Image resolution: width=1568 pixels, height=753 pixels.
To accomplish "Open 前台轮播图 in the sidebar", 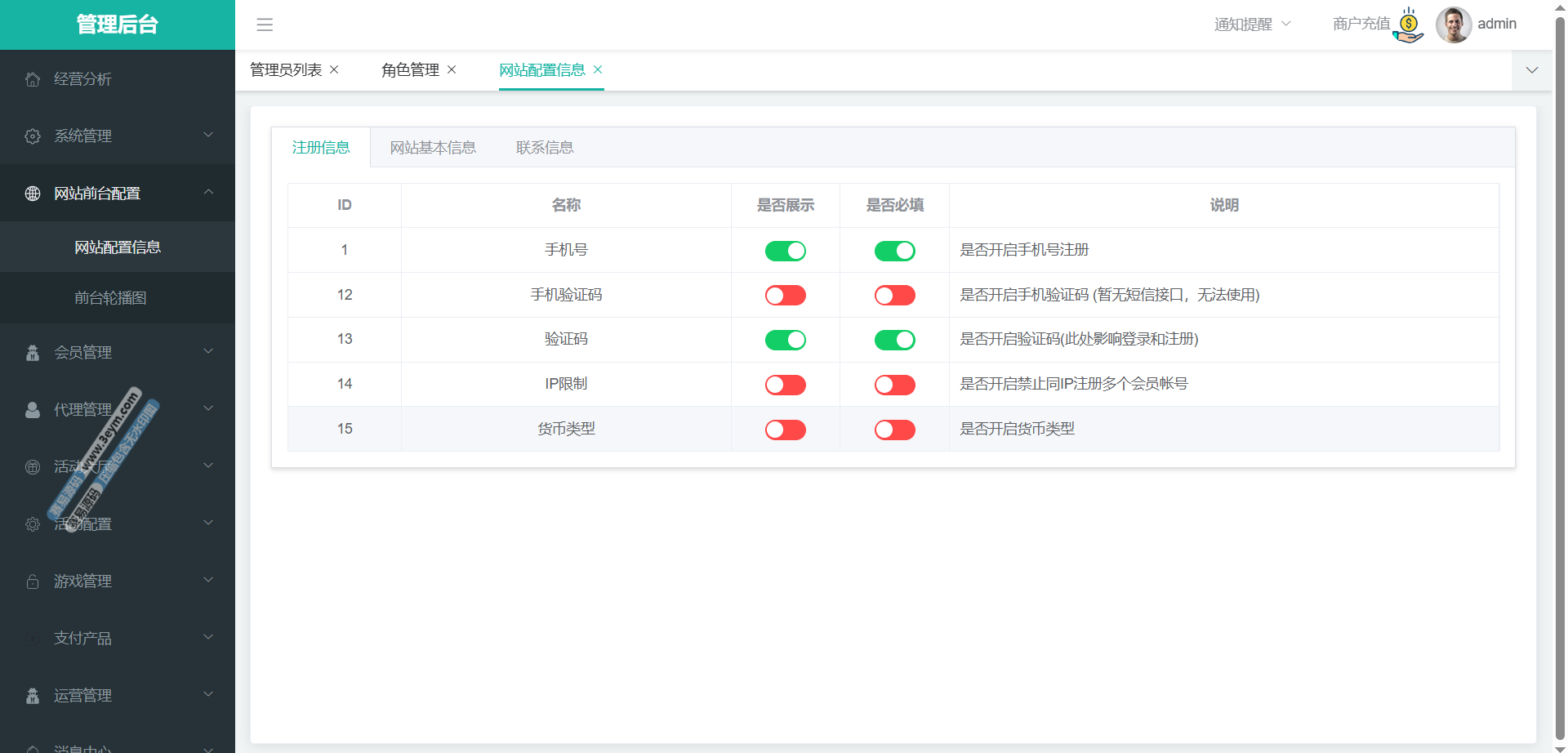I will click(x=110, y=298).
